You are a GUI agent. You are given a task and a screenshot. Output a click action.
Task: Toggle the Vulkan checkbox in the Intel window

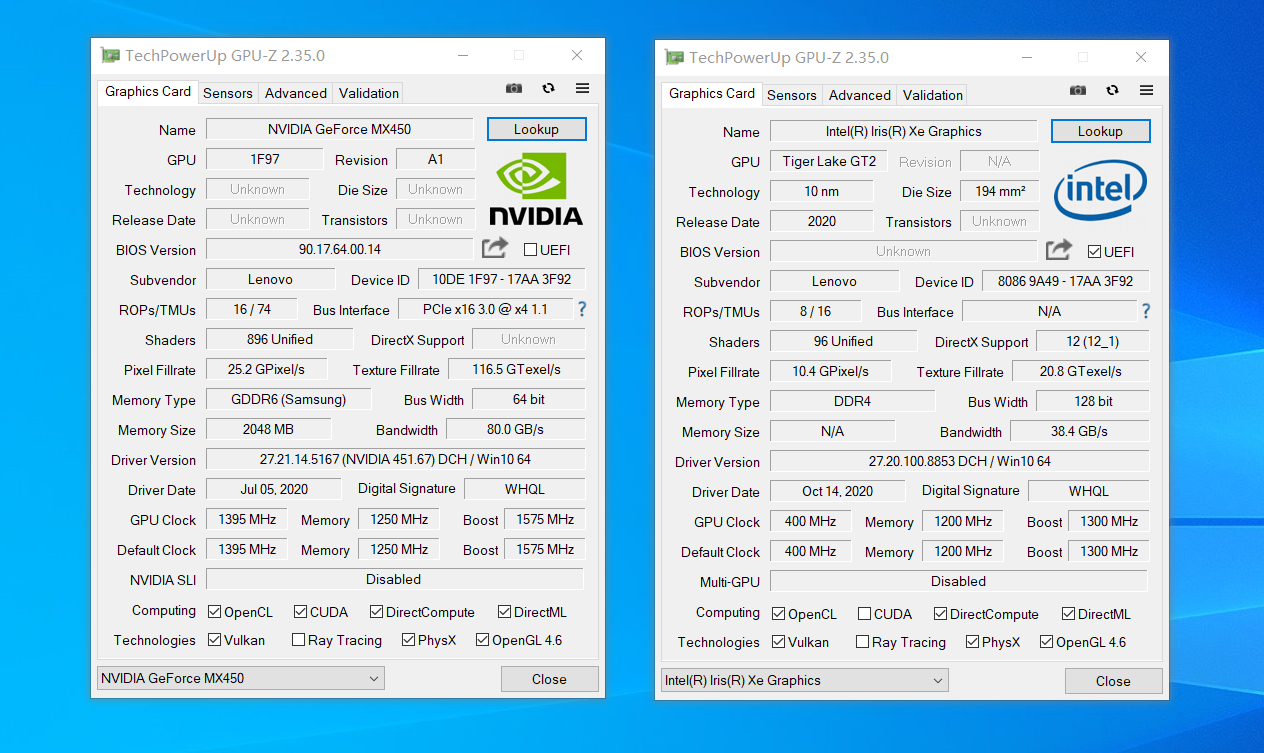[x=778, y=642]
